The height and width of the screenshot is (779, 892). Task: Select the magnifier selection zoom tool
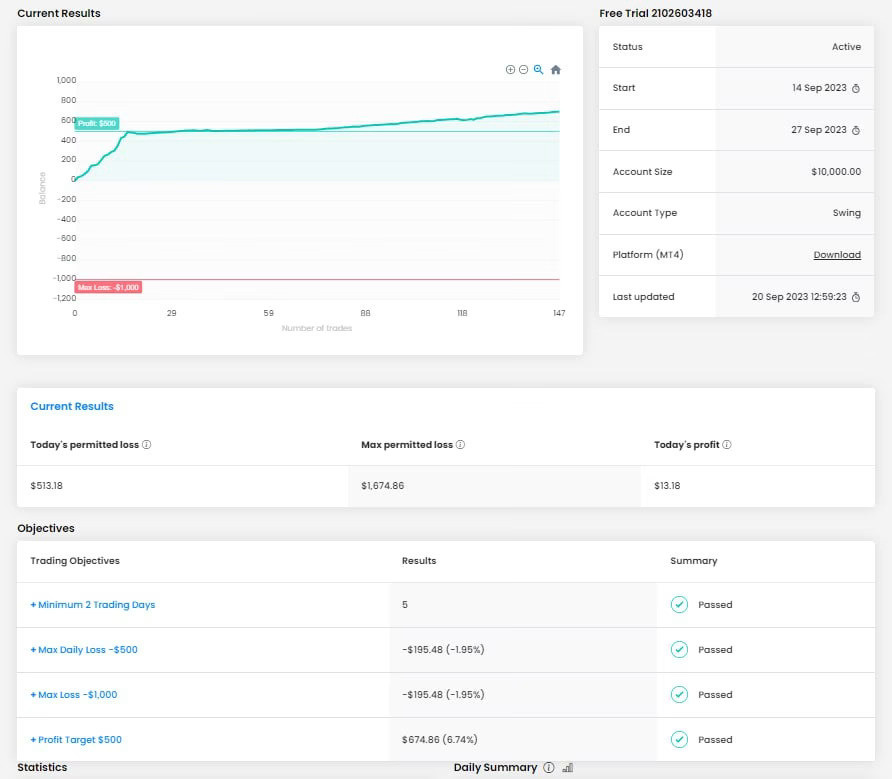click(x=538, y=70)
